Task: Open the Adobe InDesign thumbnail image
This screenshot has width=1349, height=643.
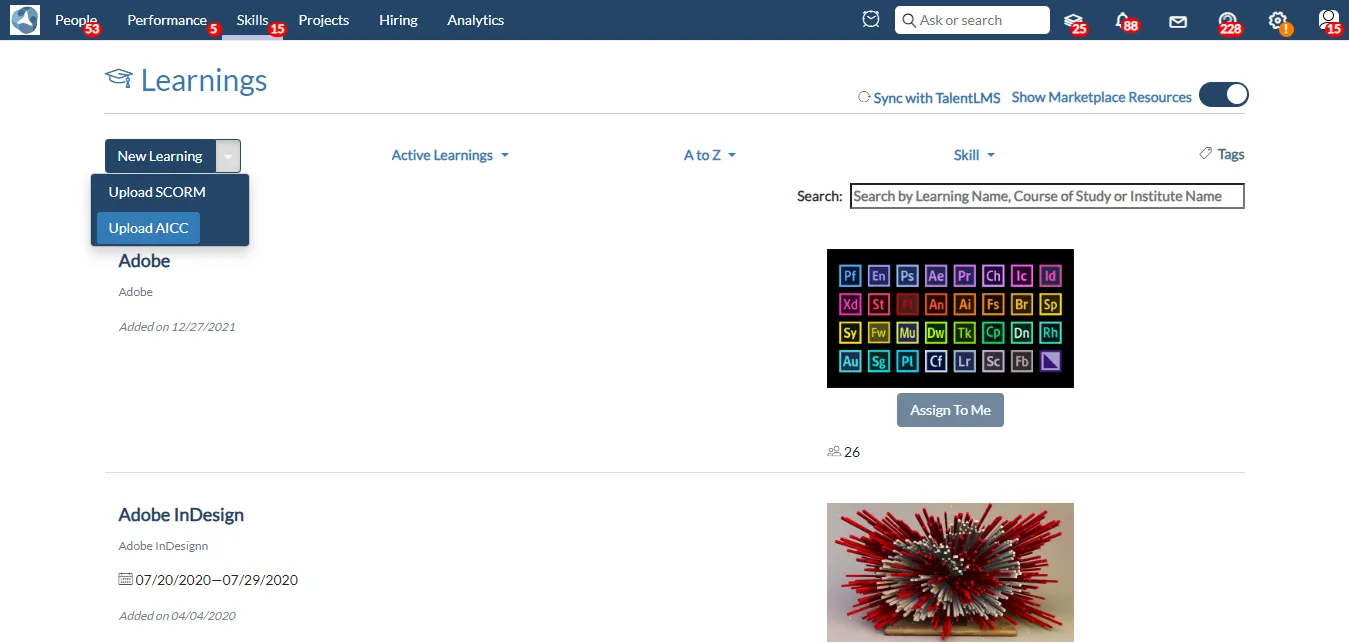Action: [x=950, y=572]
